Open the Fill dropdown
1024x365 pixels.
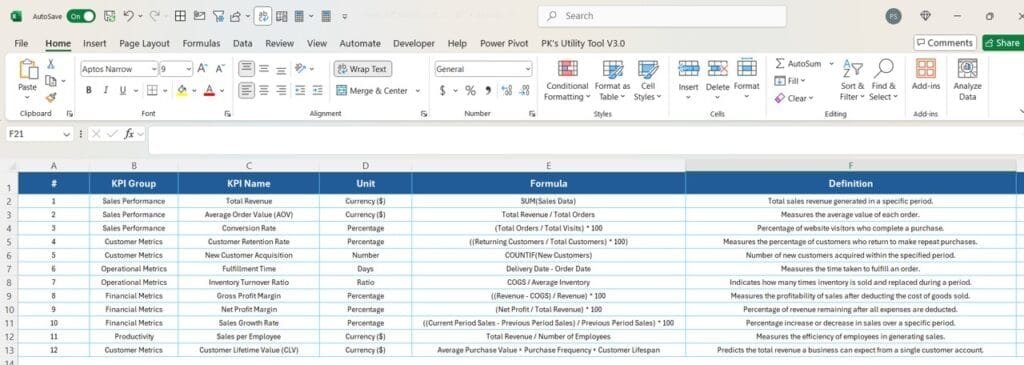tap(790, 81)
